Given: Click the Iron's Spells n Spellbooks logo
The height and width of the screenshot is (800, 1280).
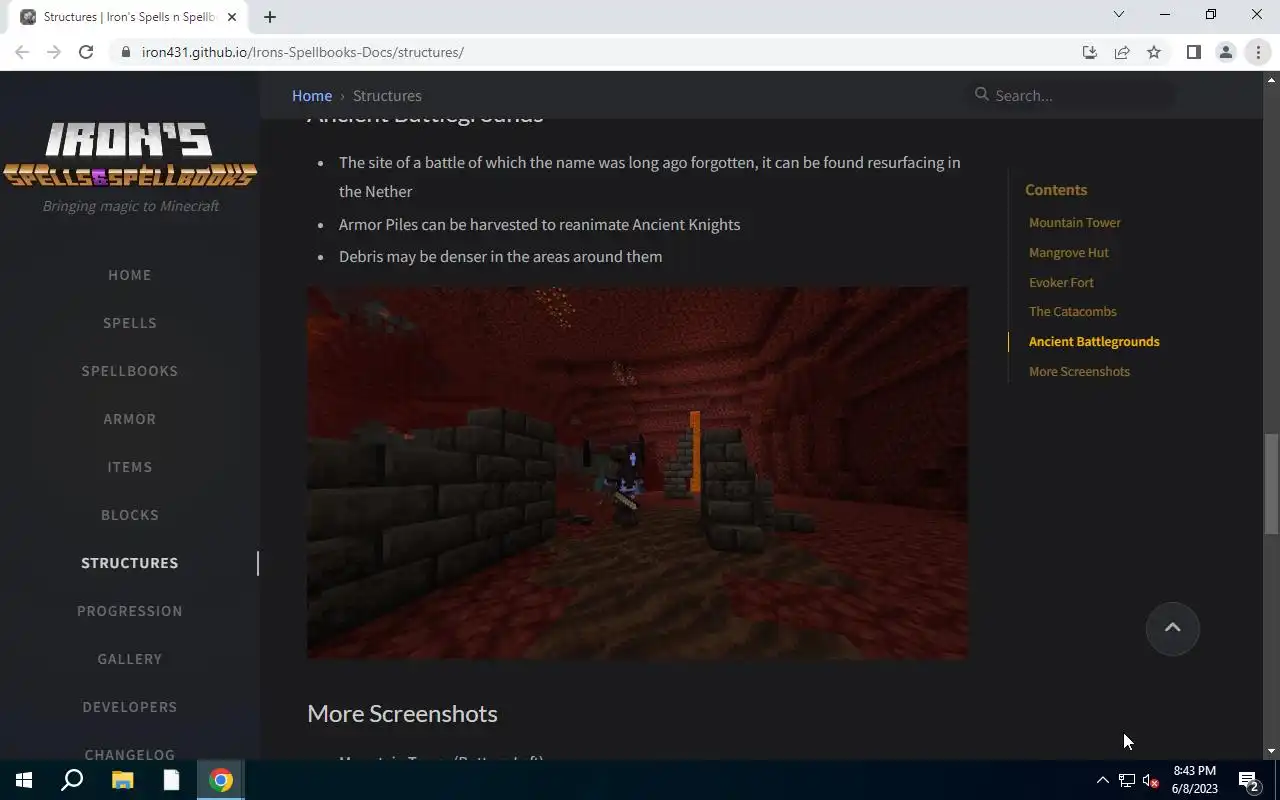Looking at the screenshot, I should pos(130,155).
